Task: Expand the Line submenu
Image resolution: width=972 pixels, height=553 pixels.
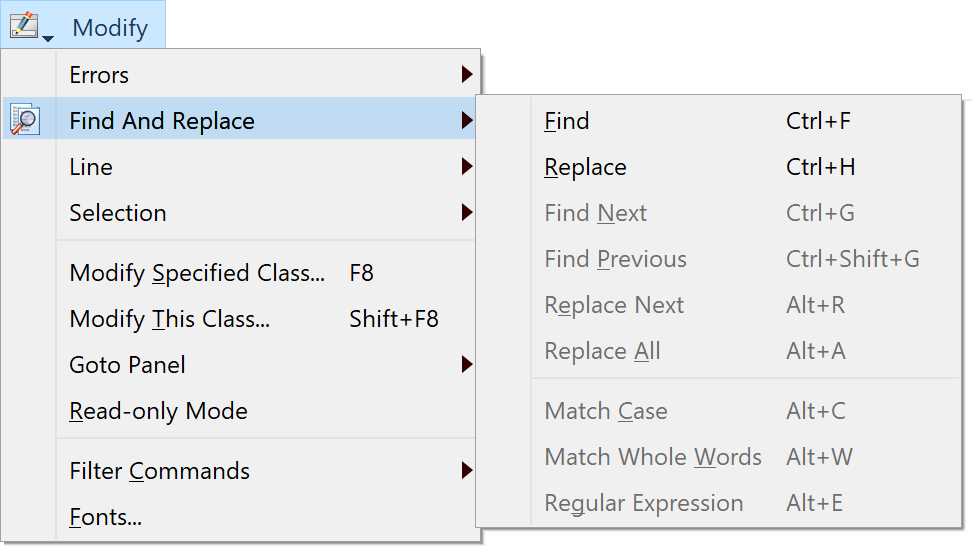Action: [268, 167]
